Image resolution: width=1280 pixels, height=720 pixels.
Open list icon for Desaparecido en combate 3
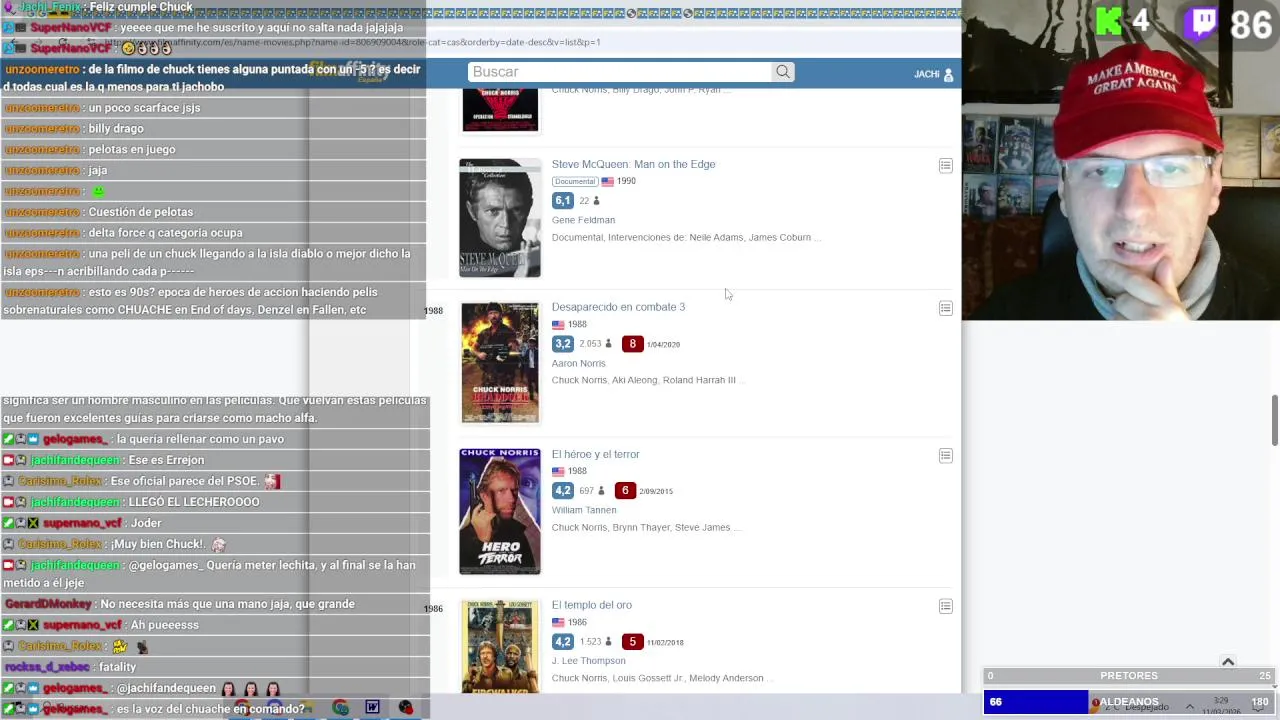coord(945,308)
